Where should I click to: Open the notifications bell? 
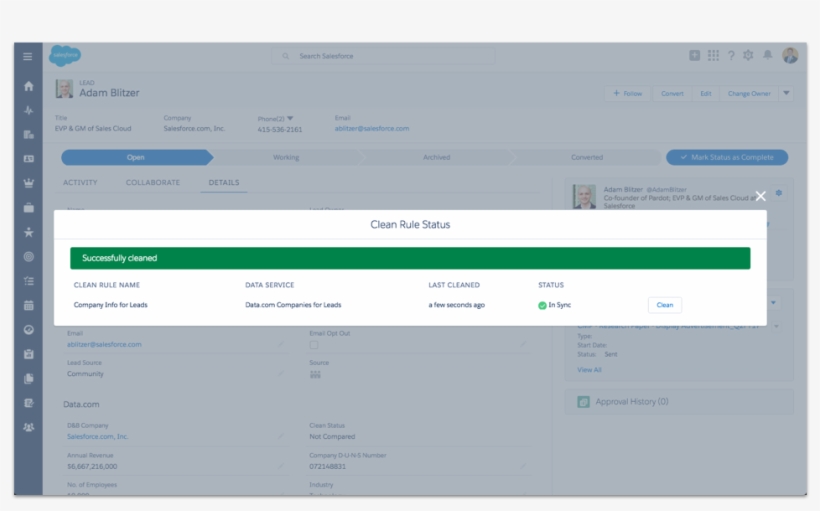(767, 55)
